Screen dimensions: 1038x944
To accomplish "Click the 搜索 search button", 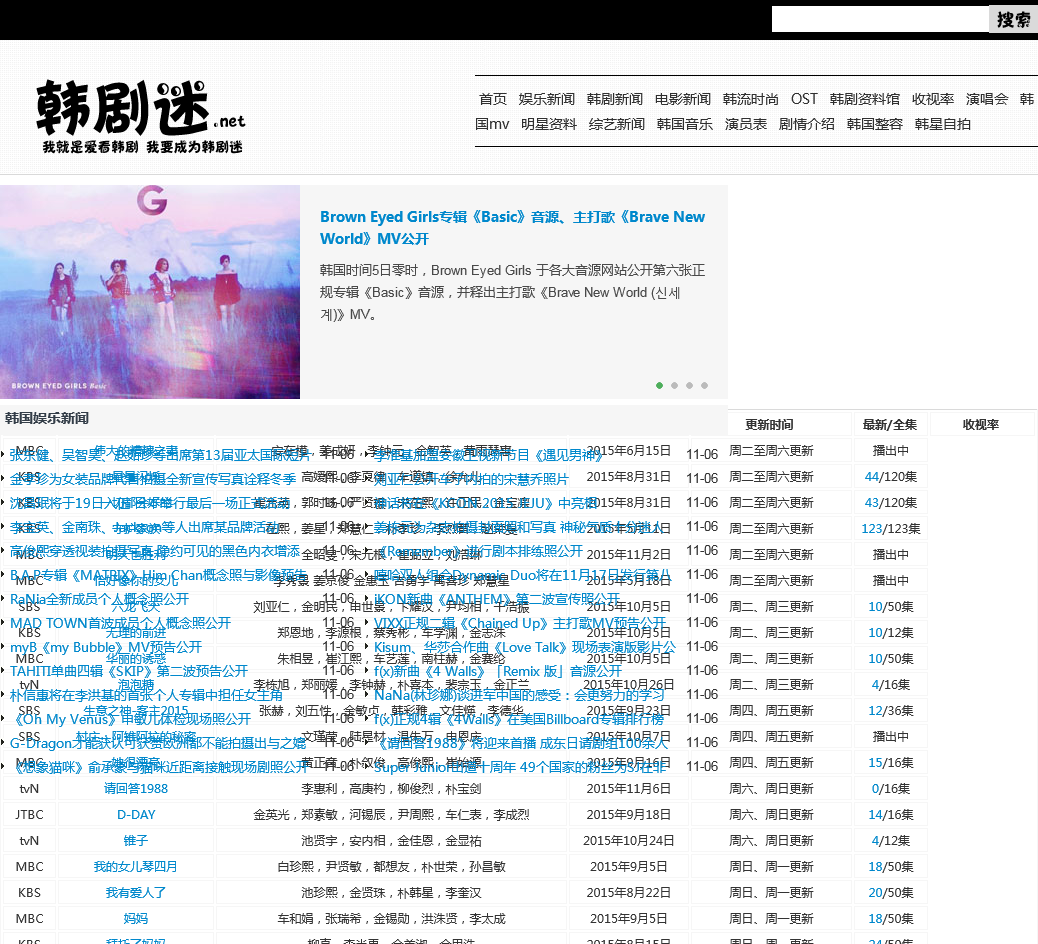I will tap(1013, 19).
